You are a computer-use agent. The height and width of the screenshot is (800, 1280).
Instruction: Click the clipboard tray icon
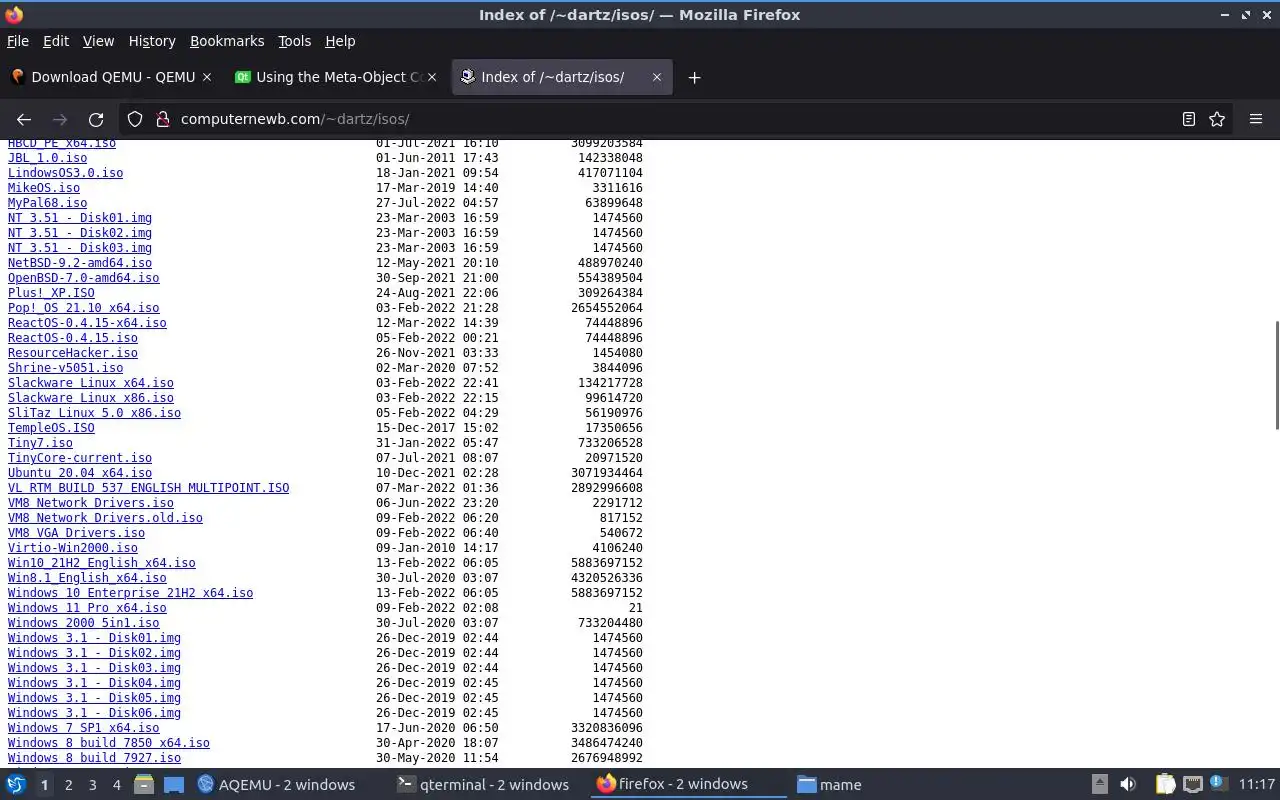[1165, 785]
